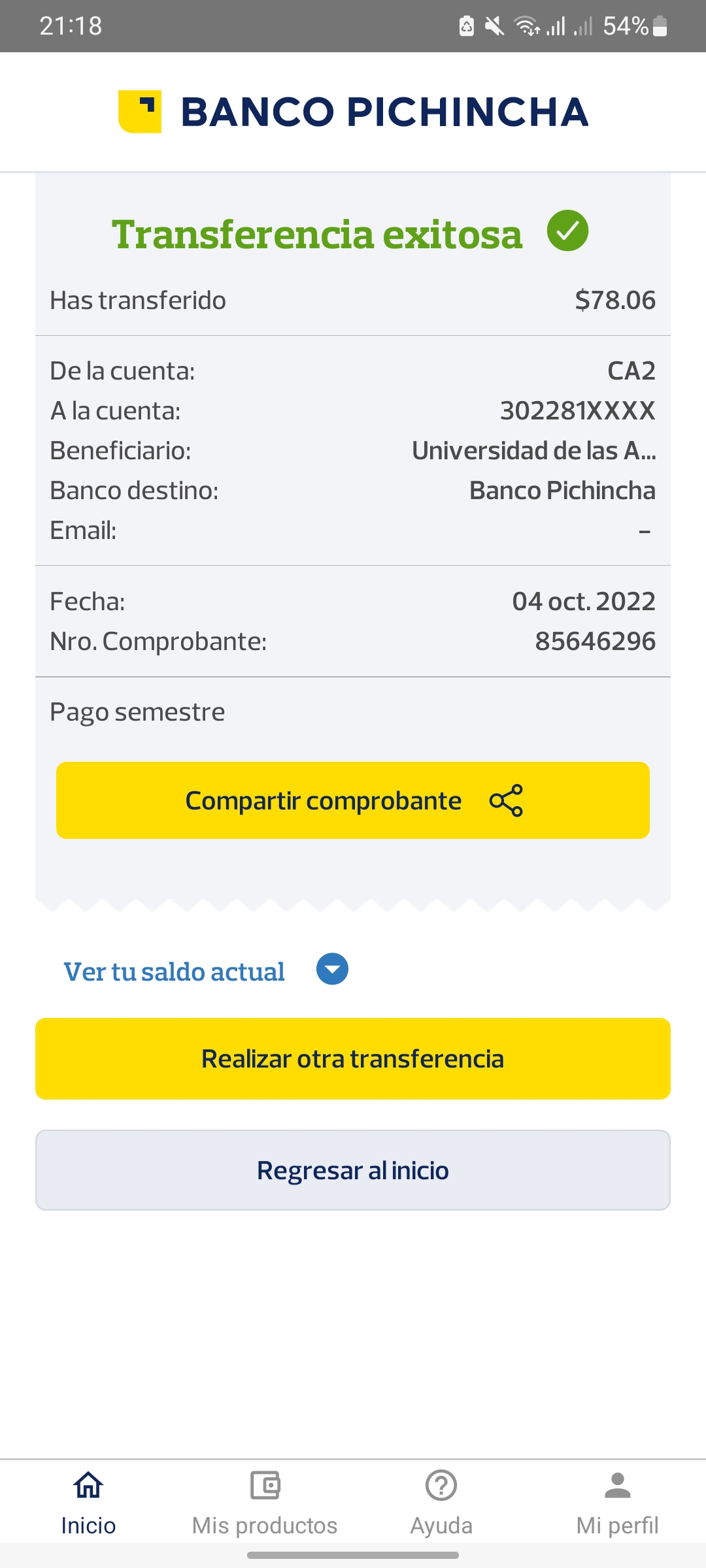
Task: Tap the Android gesture navigation bar handle
Action: pyautogui.click(x=353, y=1556)
